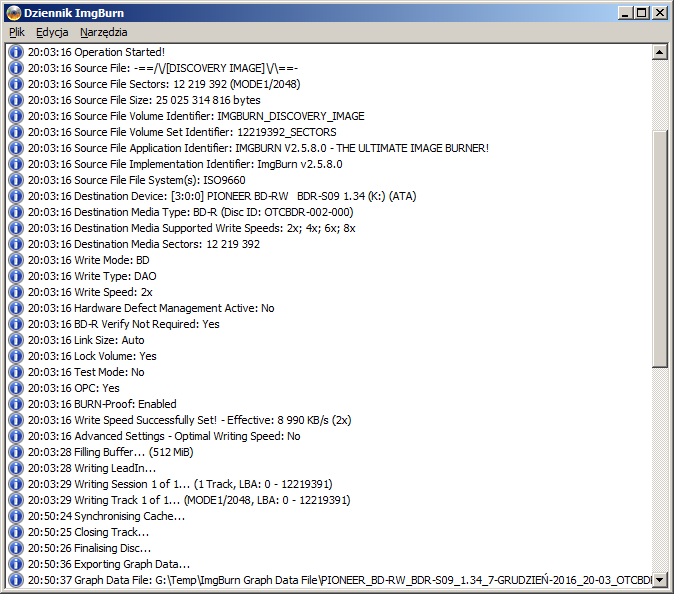Maximize the Dziennik ImgBurn window

[641, 13]
